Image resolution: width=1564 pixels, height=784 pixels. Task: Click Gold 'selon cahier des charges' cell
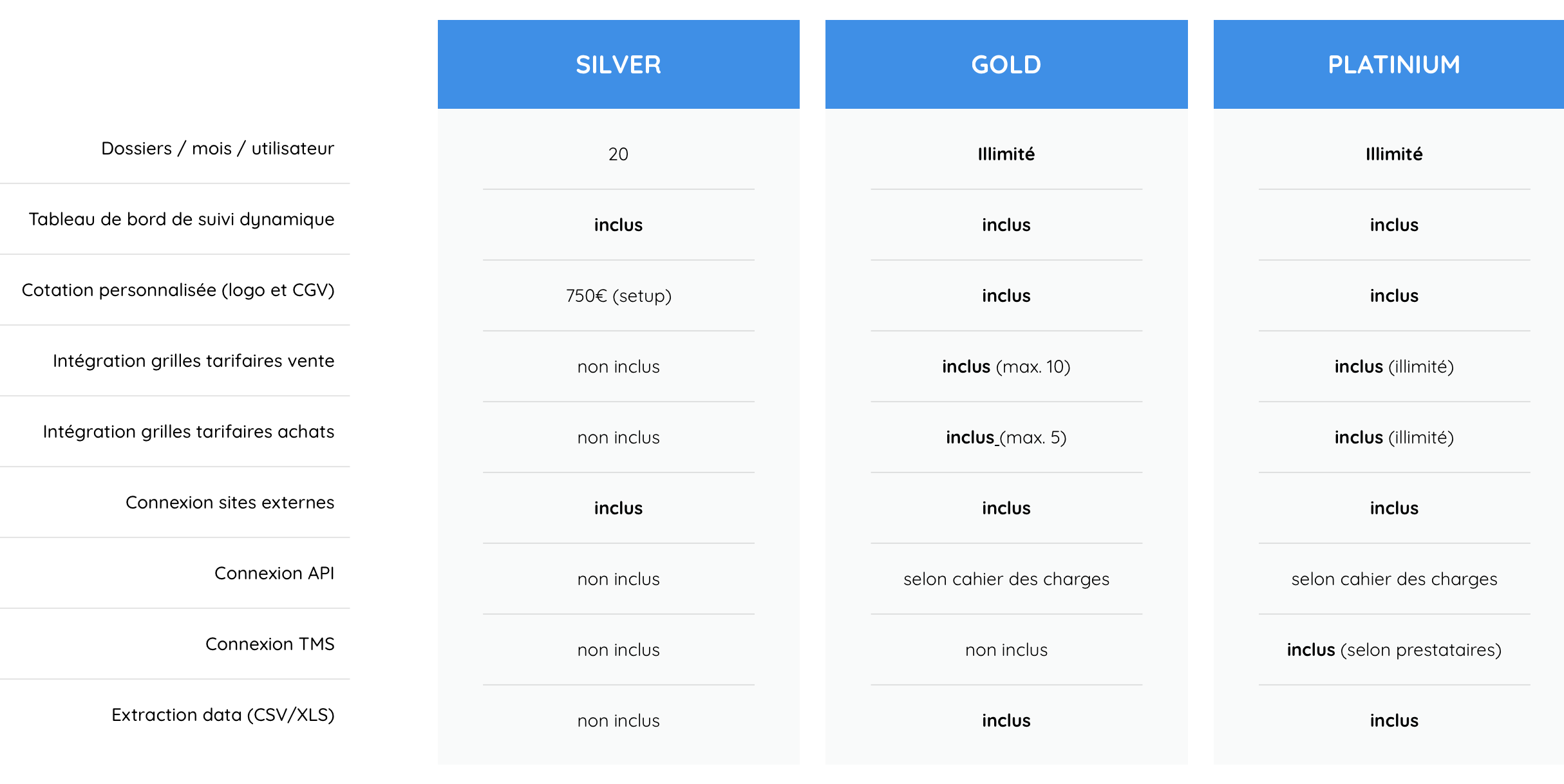[x=1006, y=579]
